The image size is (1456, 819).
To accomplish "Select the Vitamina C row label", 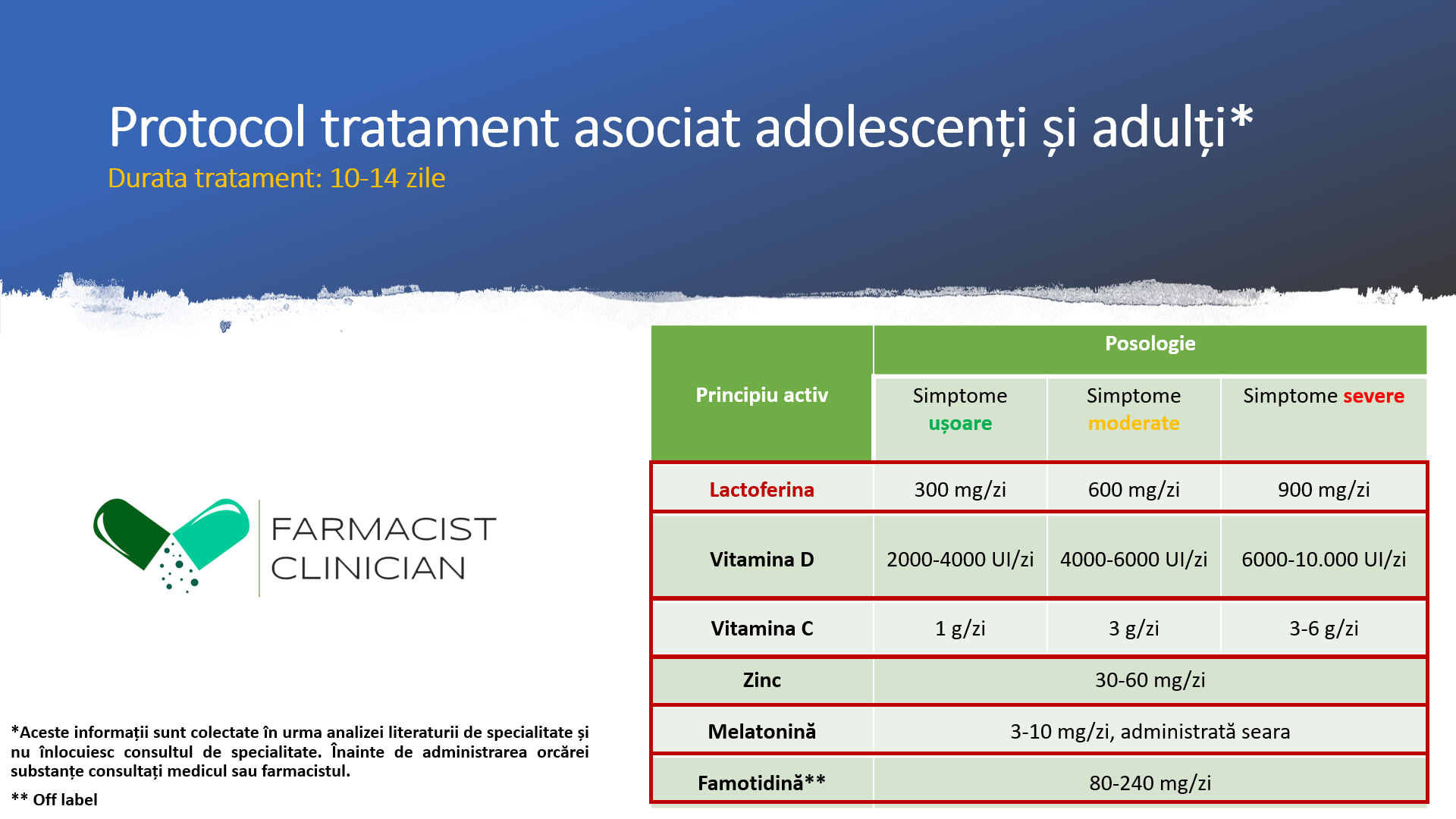I will 761,629.
